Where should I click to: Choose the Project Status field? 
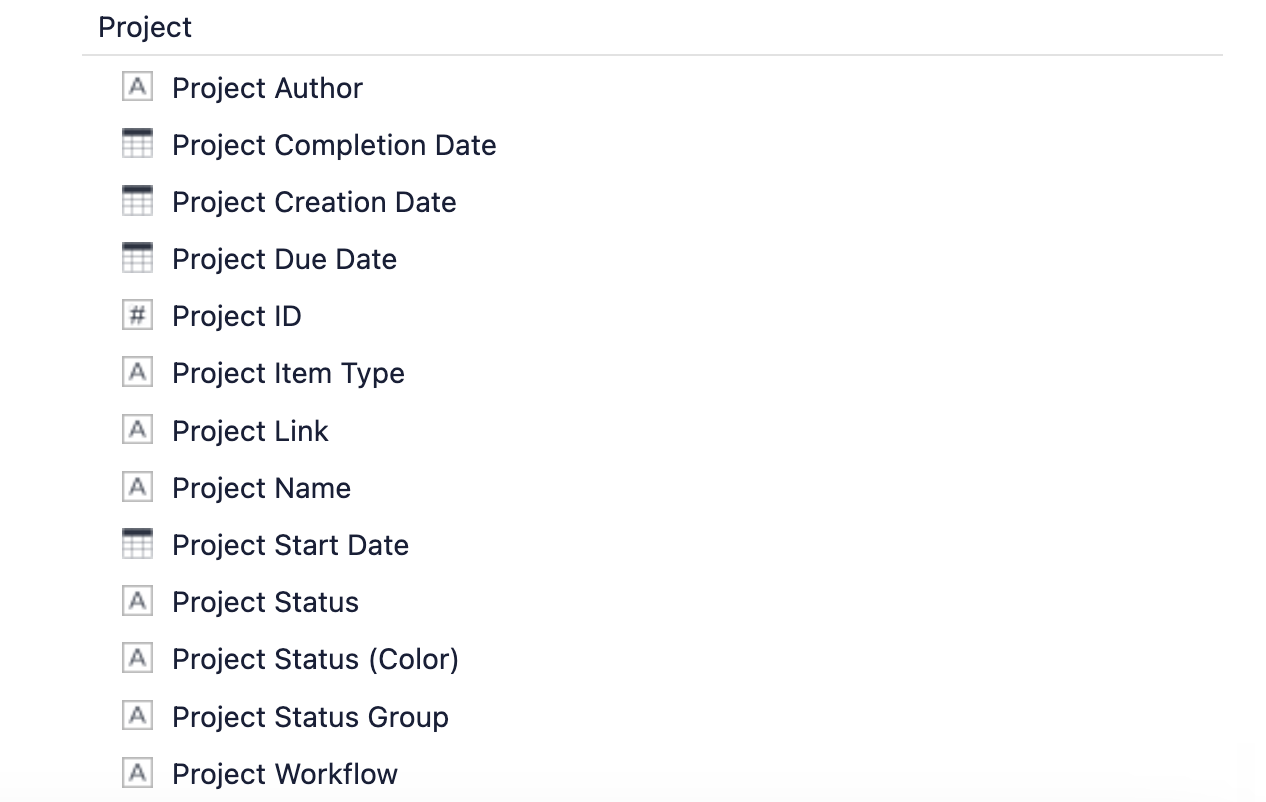click(265, 602)
